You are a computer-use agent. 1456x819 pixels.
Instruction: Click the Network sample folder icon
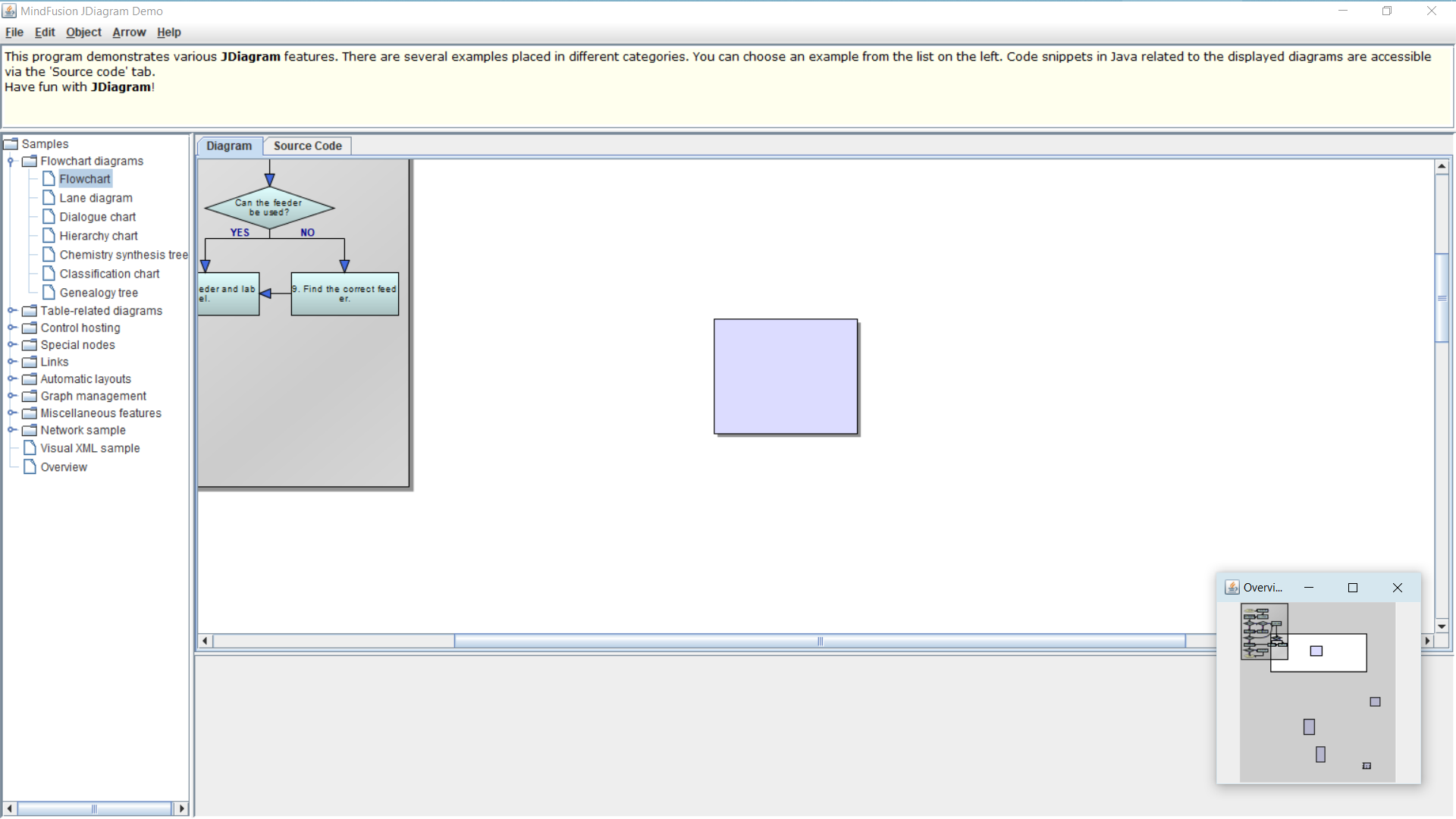tap(30, 430)
